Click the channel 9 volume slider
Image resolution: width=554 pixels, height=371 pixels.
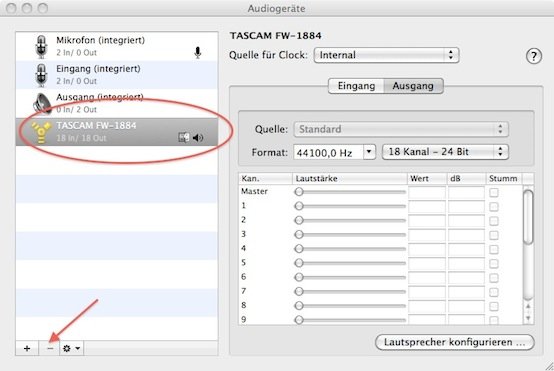tap(350, 320)
